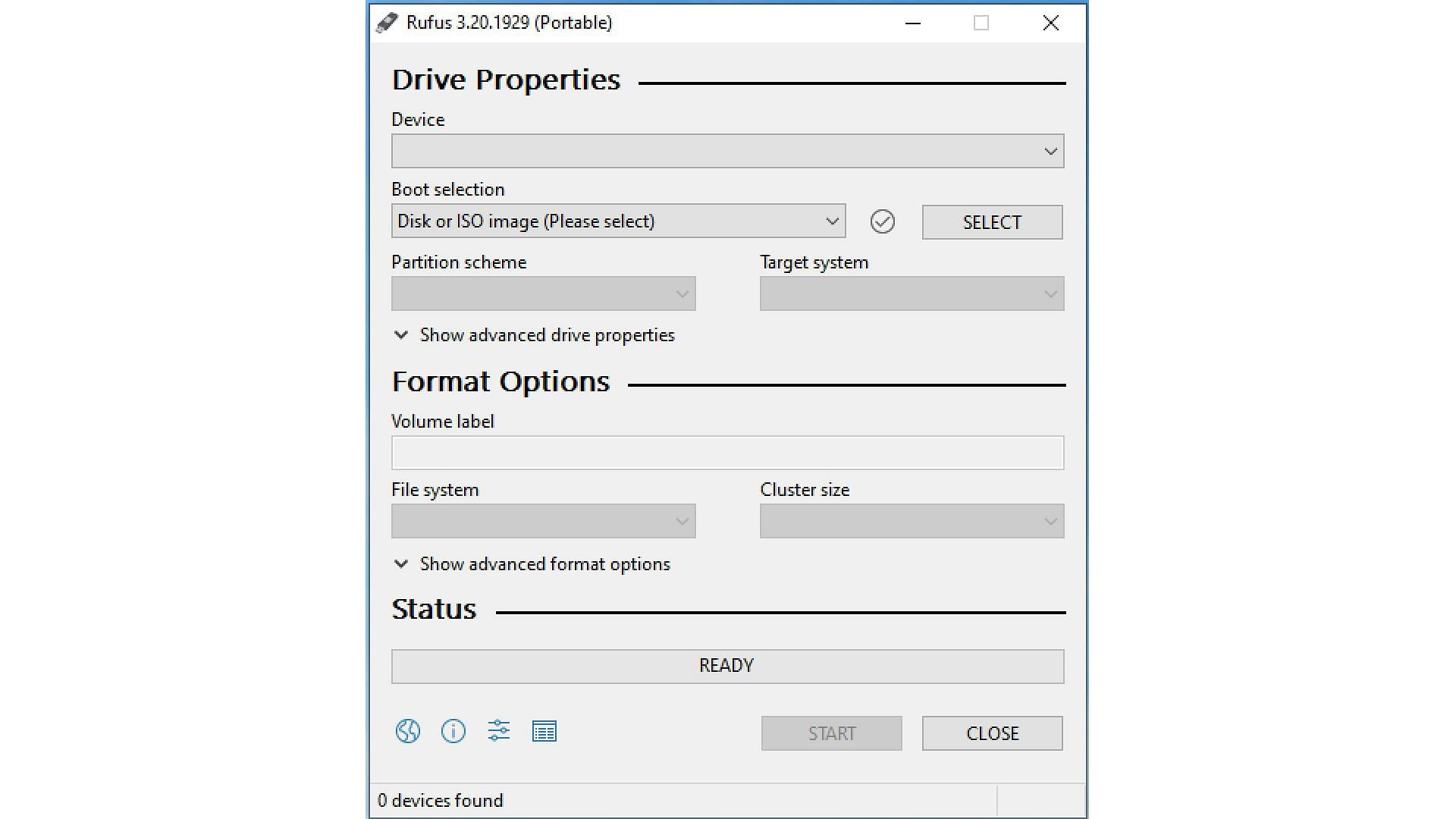The image size is (1456, 819).
Task: Click the '0 devices found' status text
Action: pos(440,801)
